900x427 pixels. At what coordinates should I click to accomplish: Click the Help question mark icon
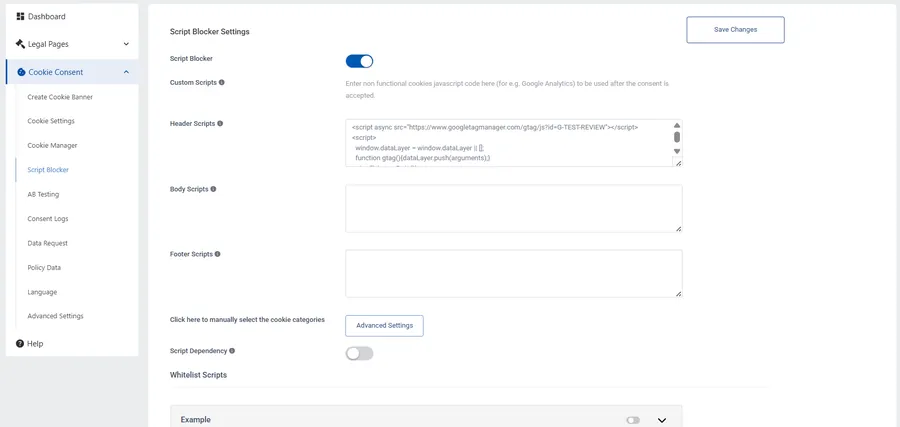pyautogui.click(x=20, y=344)
